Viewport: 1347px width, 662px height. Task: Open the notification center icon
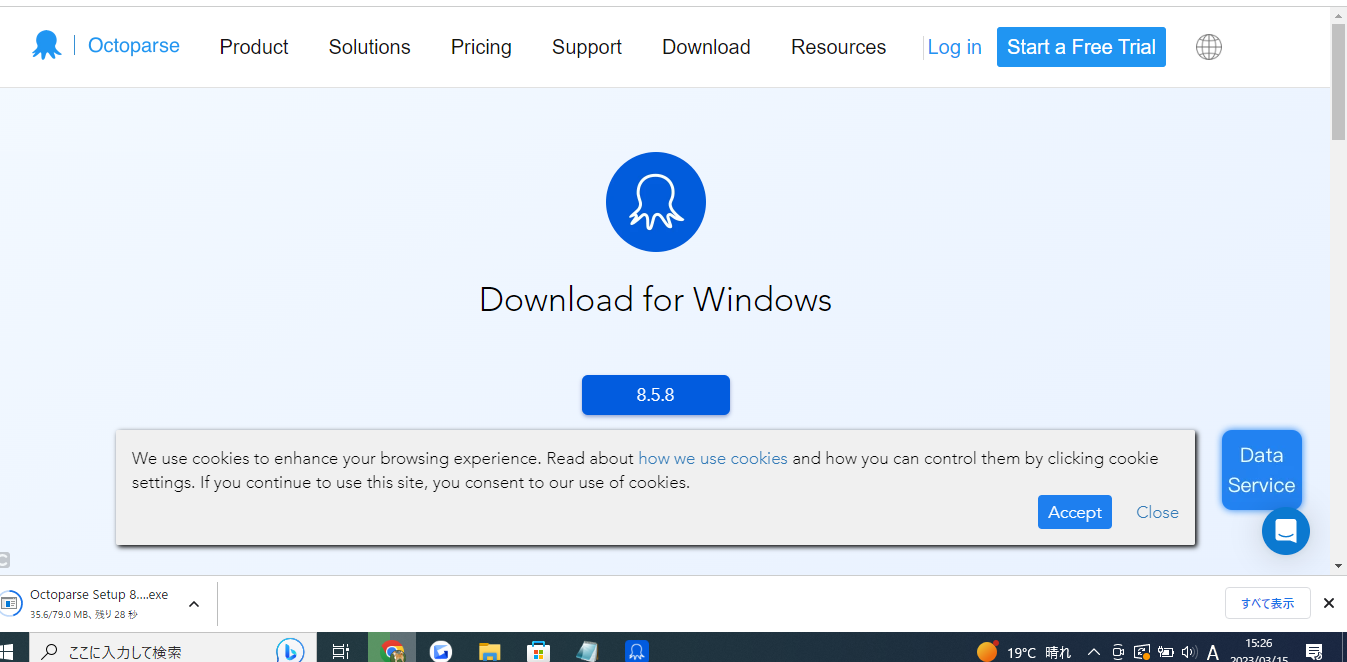tap(1315, 652)
